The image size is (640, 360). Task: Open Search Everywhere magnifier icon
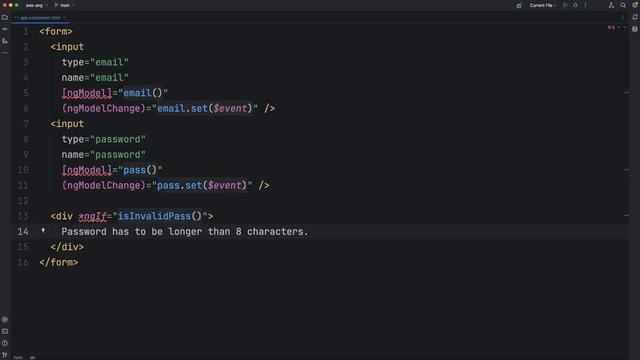[623, 5]
